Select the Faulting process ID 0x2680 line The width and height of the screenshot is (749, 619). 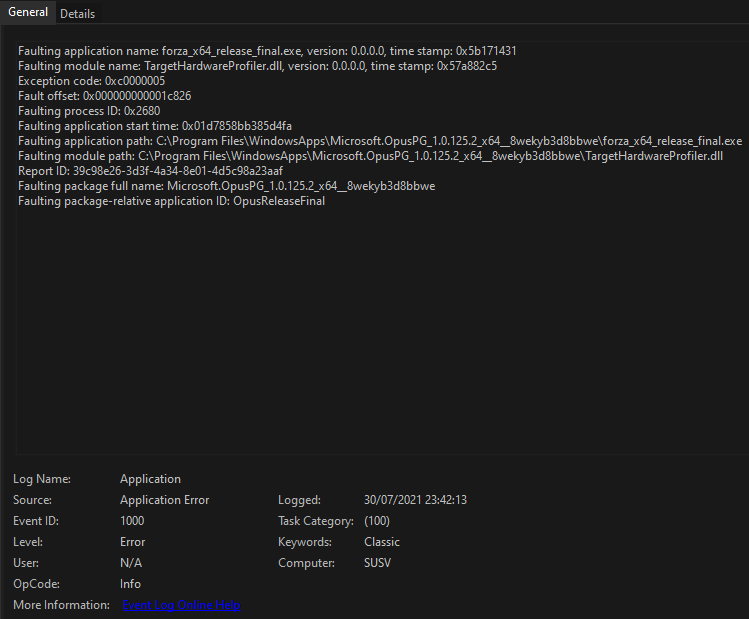(89, 111)
